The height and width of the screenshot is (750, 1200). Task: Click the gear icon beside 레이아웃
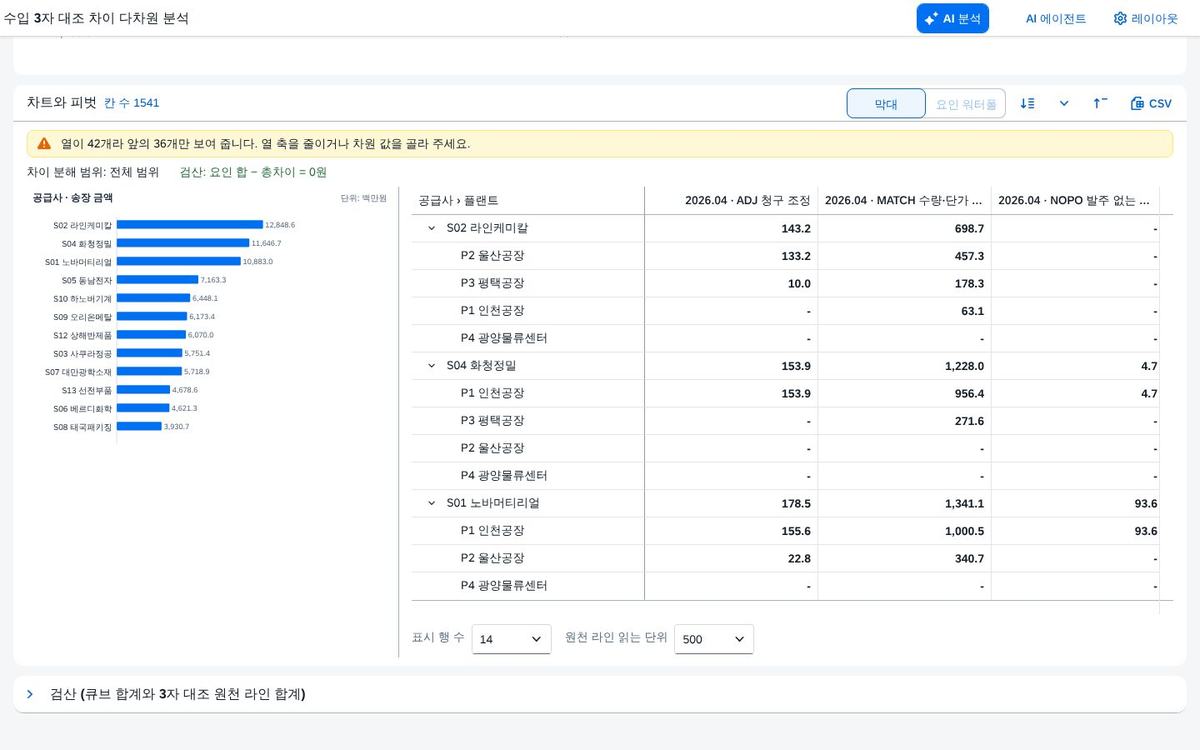click(x=1120, y=18)
